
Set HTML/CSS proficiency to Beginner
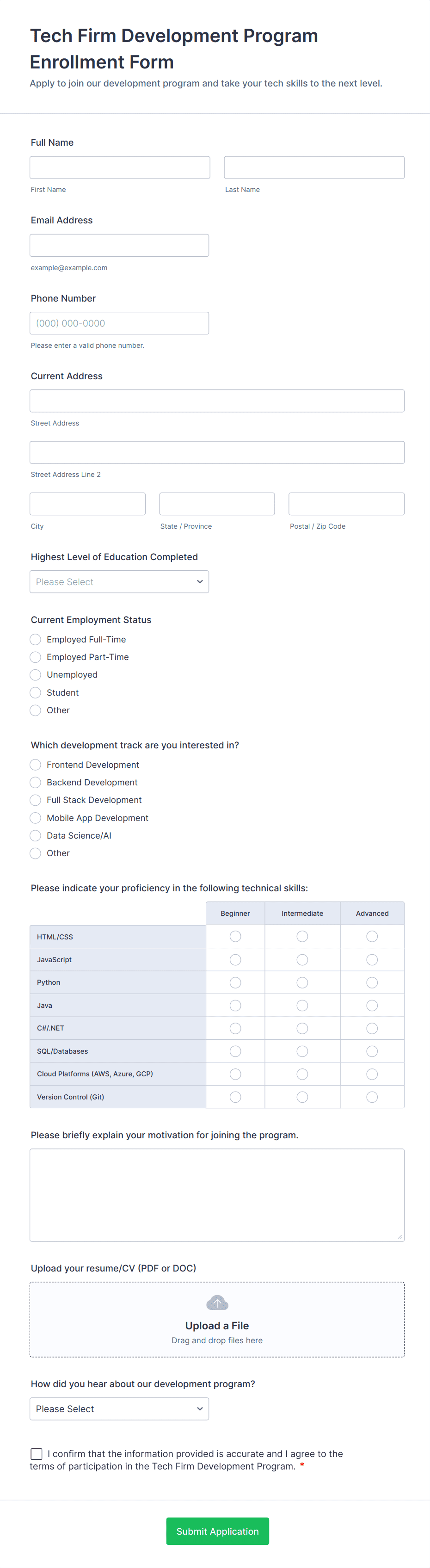point(235,936)
